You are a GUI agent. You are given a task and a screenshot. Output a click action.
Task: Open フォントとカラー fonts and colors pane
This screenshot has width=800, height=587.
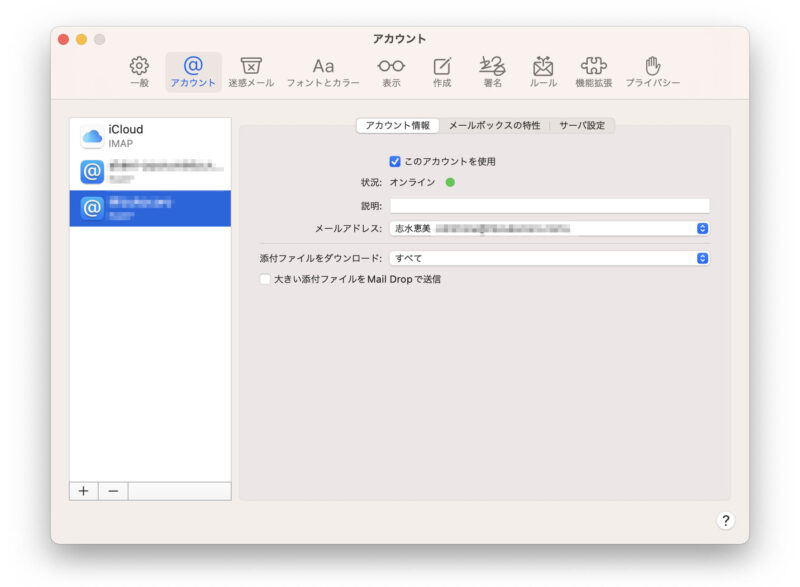(x=323, y=72)
